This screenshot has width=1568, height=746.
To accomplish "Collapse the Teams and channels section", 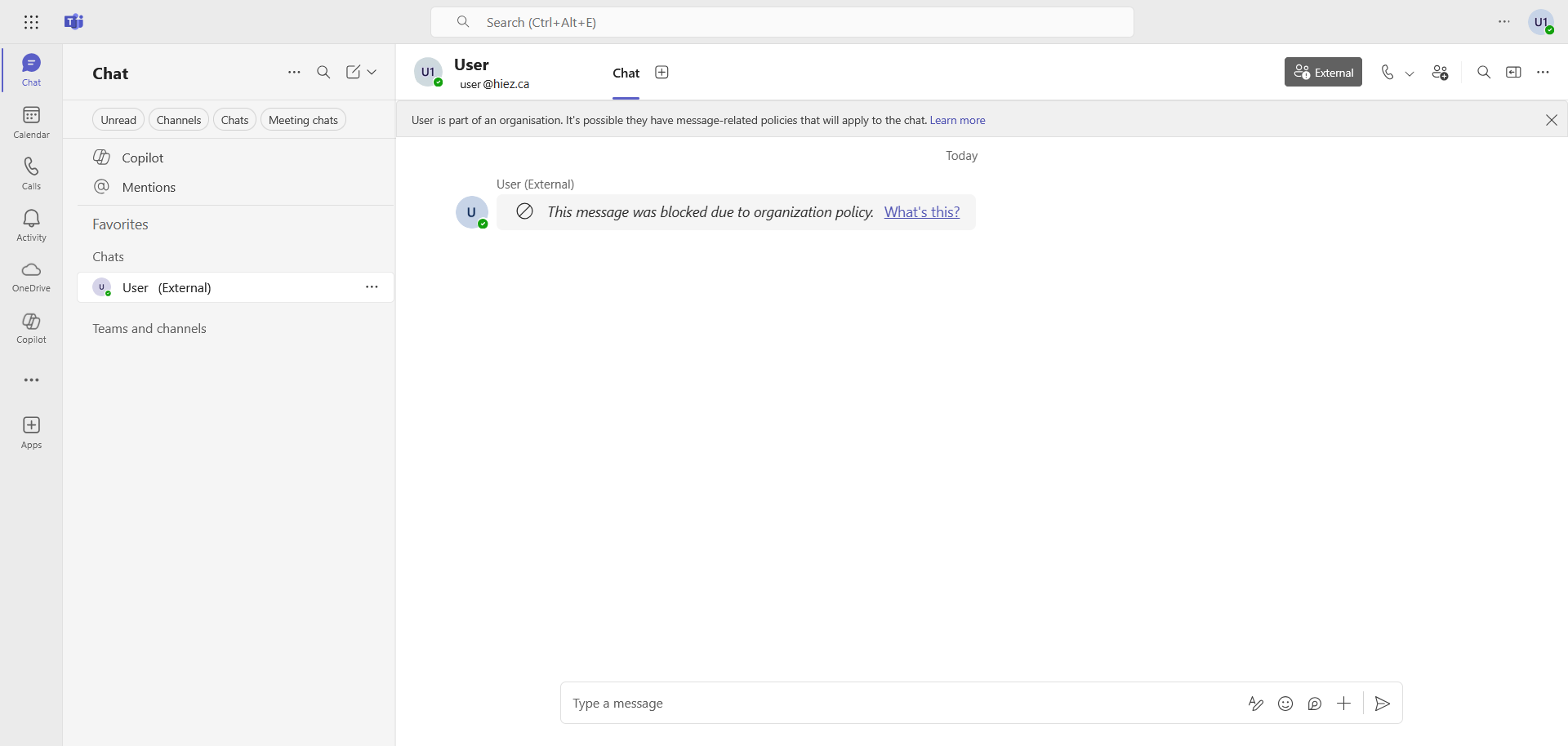I will tap(149, 329).
